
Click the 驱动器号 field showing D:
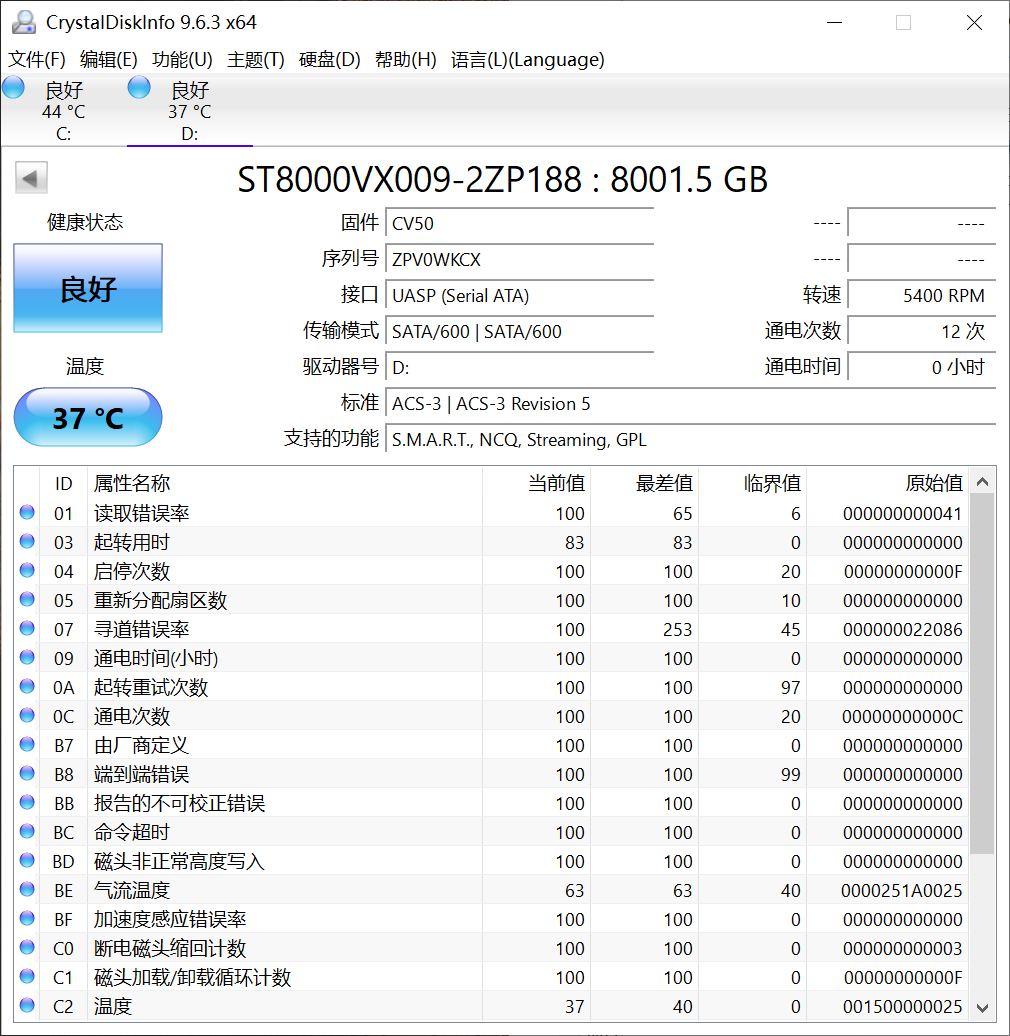click(x=519, y=367)
